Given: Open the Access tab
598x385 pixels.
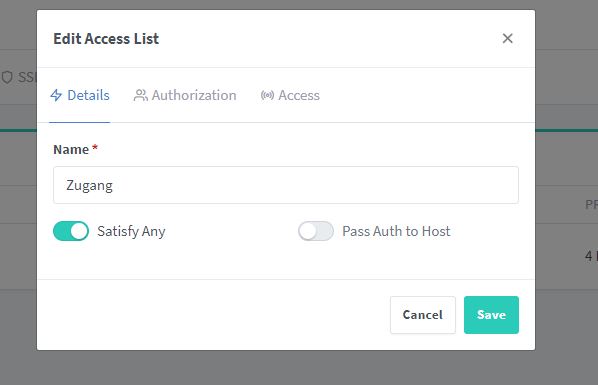Looking at the screenshot, I should 290,95.
